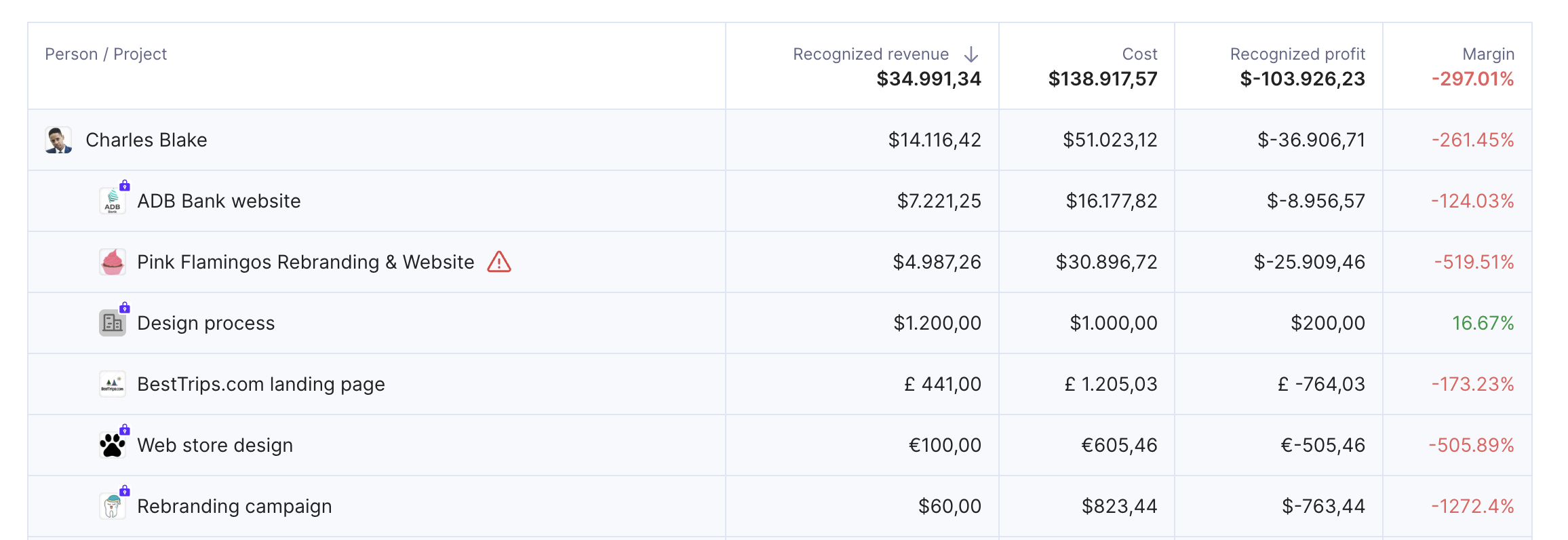
Task: Click the BestTrips.com project logo
Action: (113, 384)
